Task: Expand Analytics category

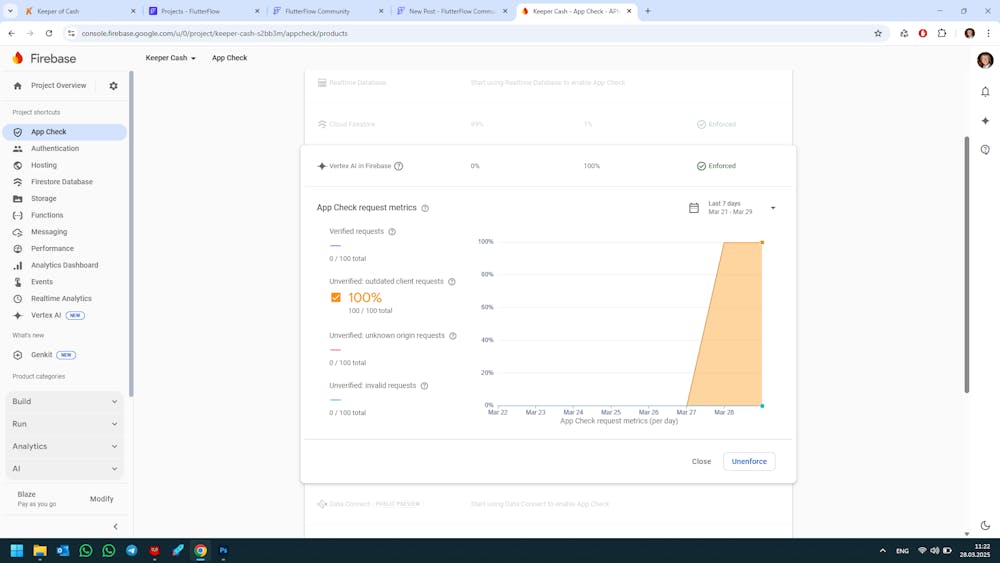Action: pyautogui.click(x=64, y=446)
